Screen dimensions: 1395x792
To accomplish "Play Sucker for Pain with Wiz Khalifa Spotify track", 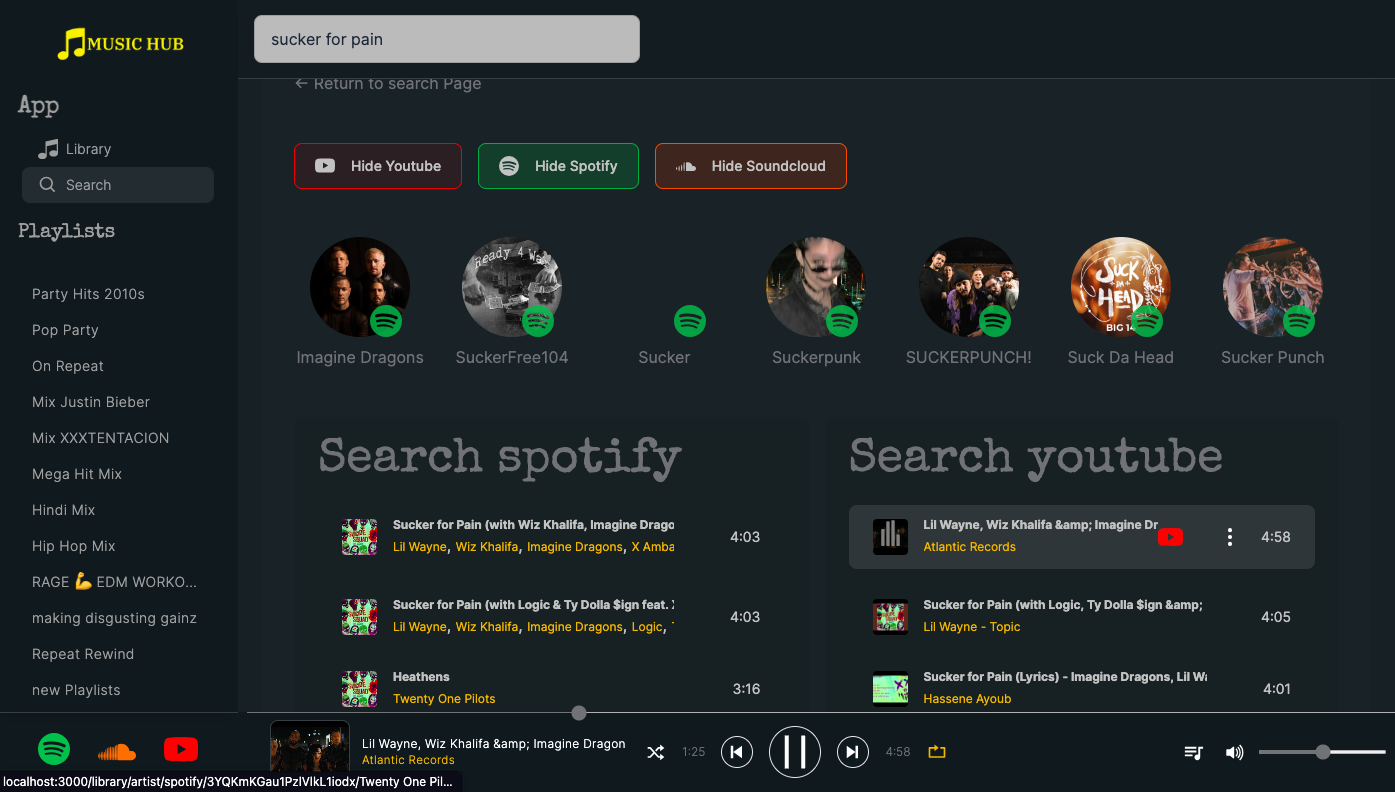I will click(551, 537).
